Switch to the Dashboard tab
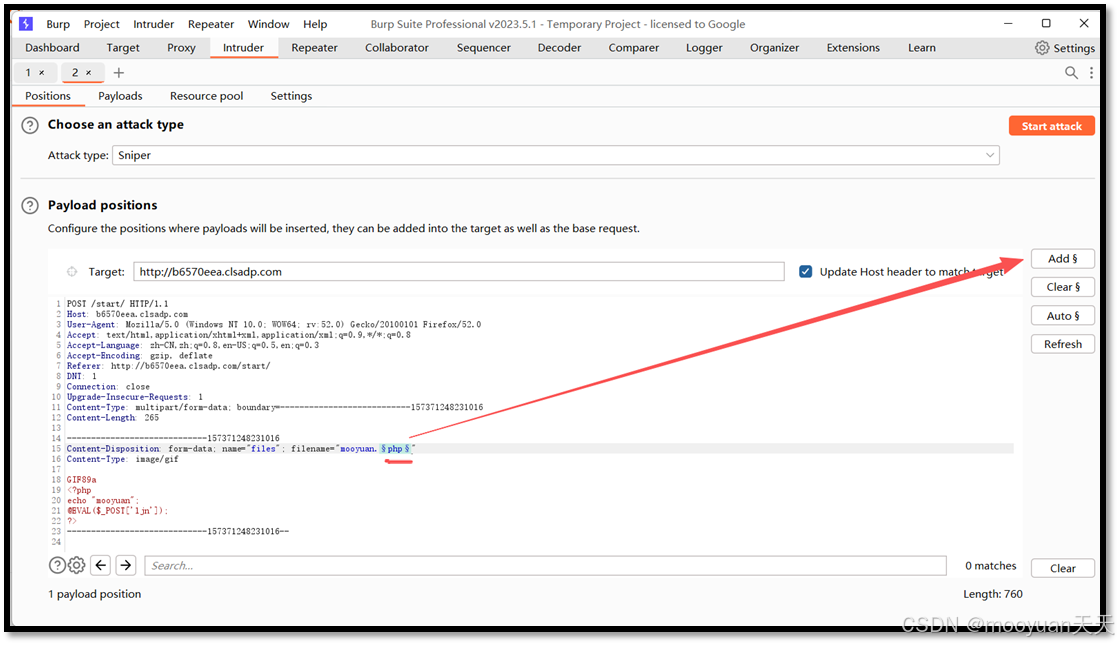 [x=52, y=48]
